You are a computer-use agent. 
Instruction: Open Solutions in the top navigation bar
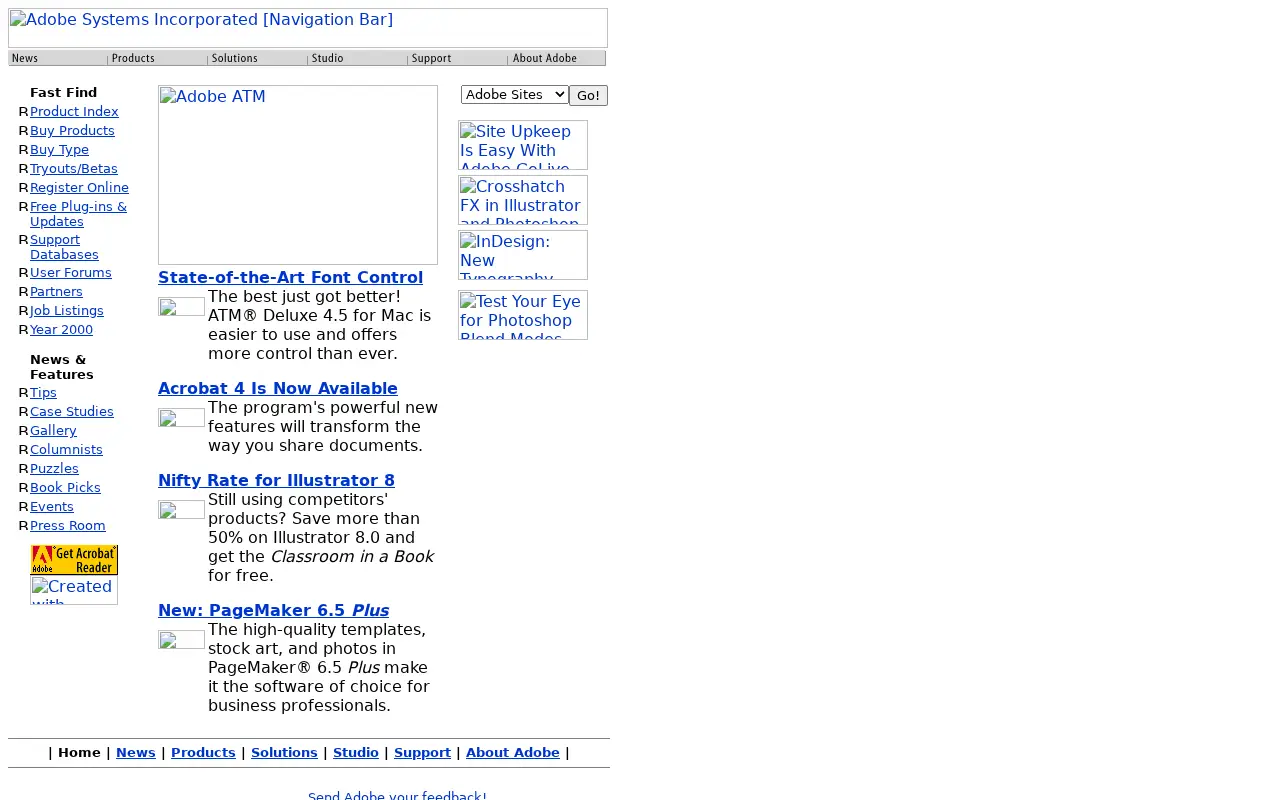(x=258, y=59)
